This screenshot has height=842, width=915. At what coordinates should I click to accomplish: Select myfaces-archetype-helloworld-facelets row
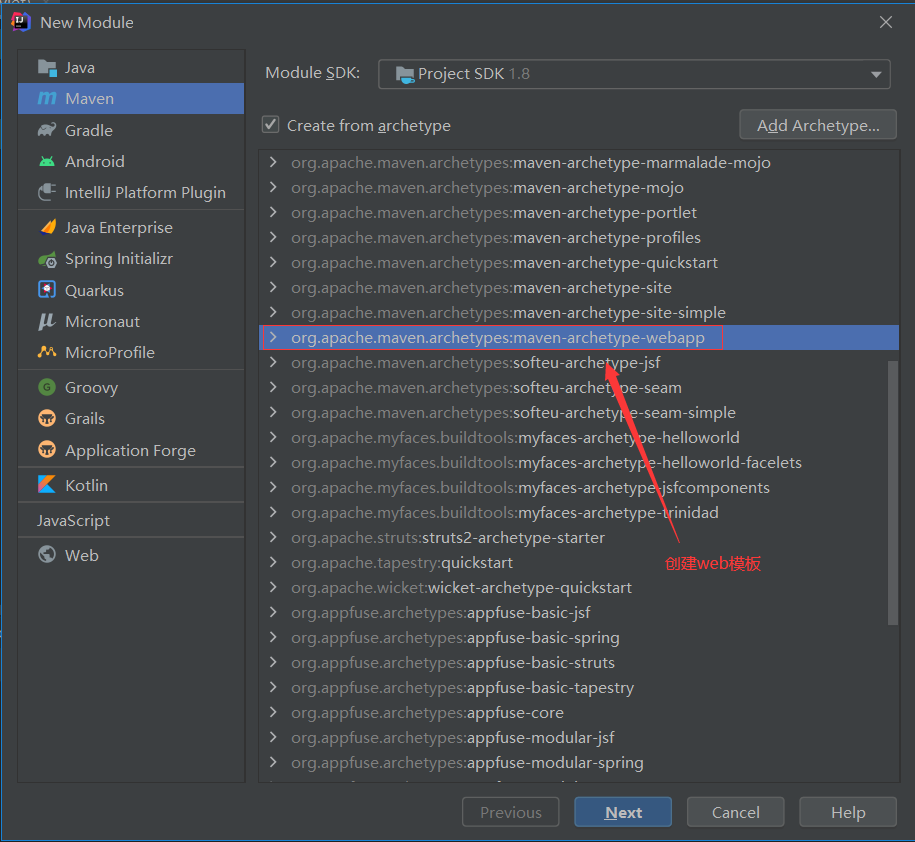click(578, 463)
